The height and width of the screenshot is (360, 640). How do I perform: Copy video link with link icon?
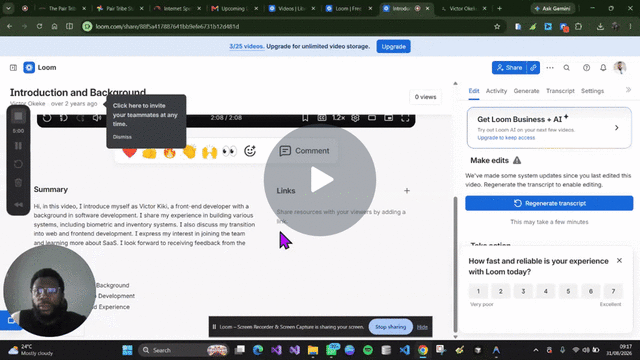point(533,68)
